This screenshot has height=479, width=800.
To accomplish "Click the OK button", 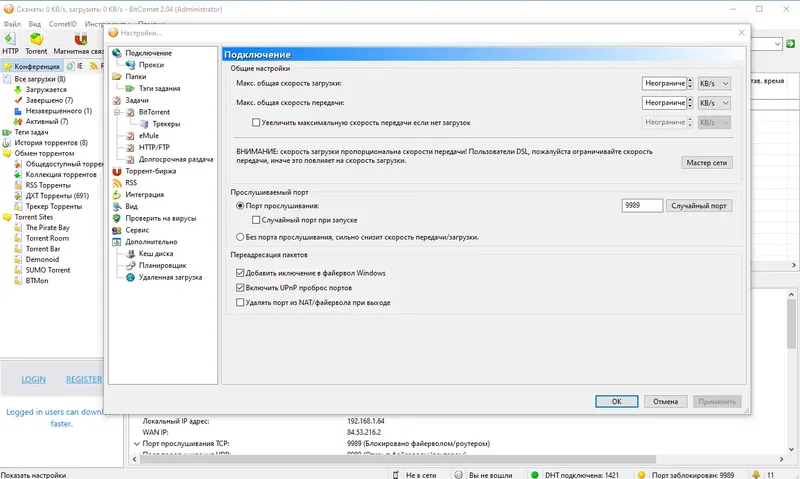I will [x=616, y=401].
